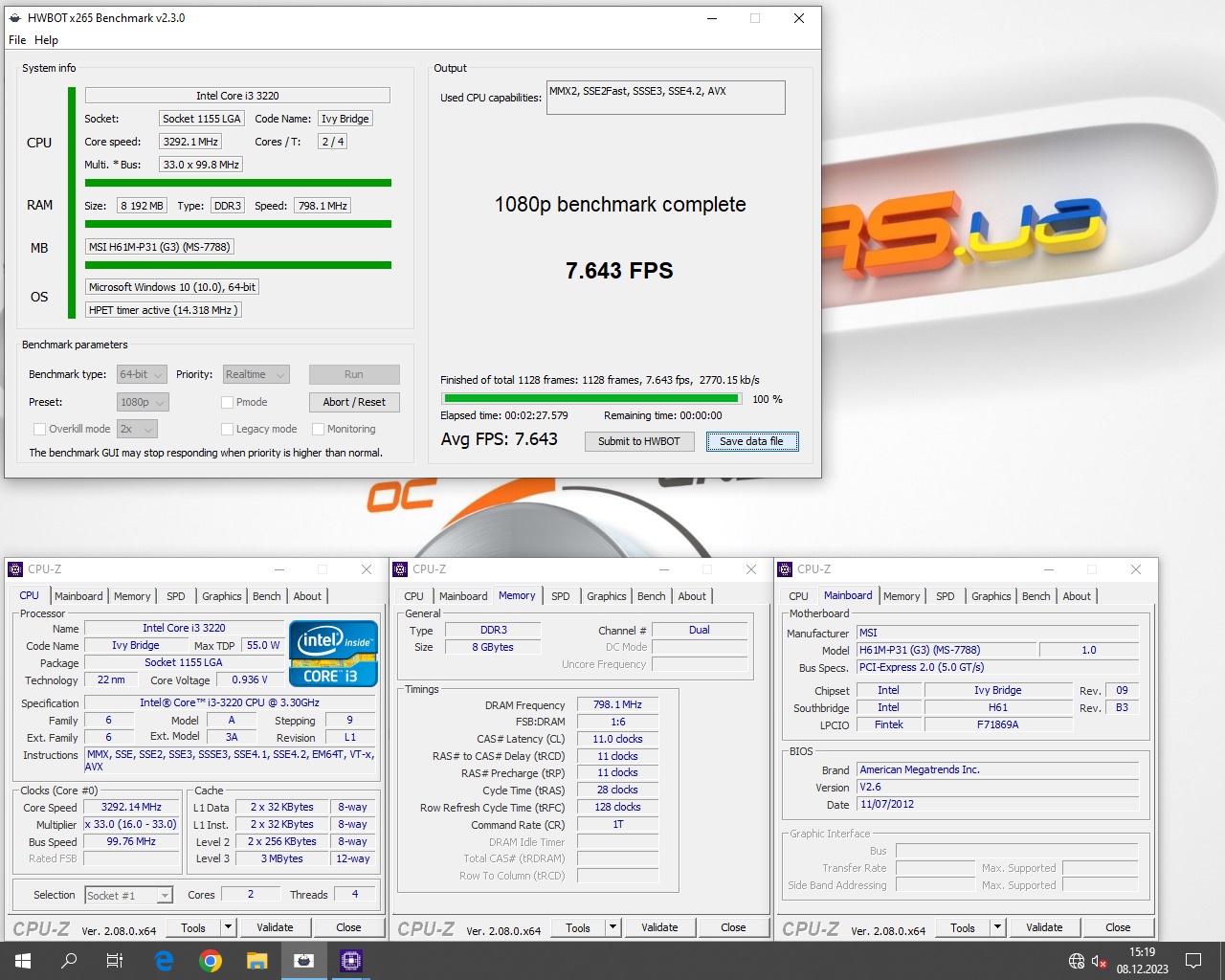The height and width of the screenshot is (980, 1225).
Task: Click Save data file button
Action: 751,441
